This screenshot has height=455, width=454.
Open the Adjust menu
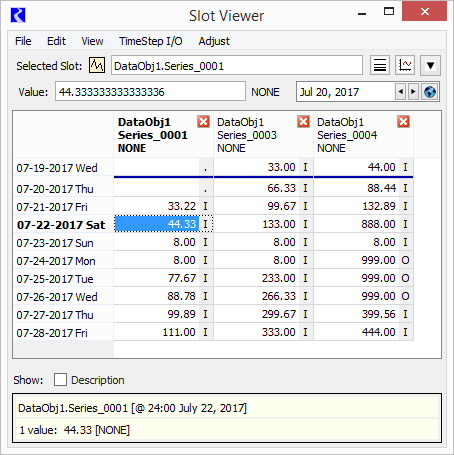point(214,41)
